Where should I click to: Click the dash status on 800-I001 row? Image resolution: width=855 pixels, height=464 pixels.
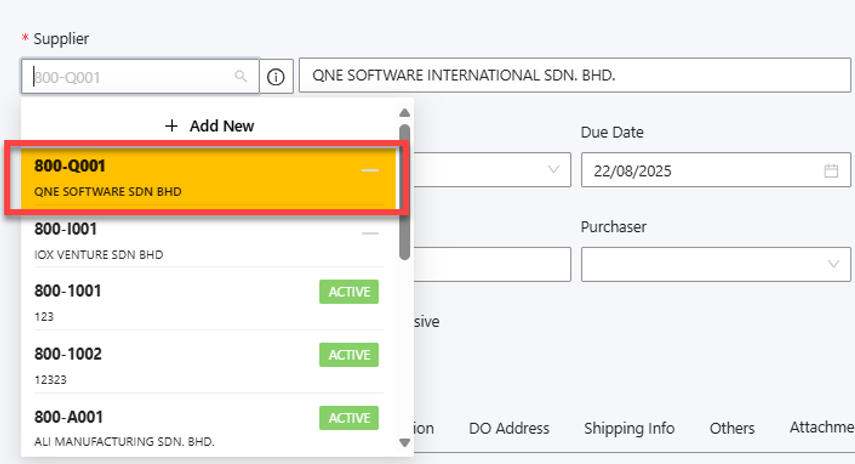coord(370,233)
